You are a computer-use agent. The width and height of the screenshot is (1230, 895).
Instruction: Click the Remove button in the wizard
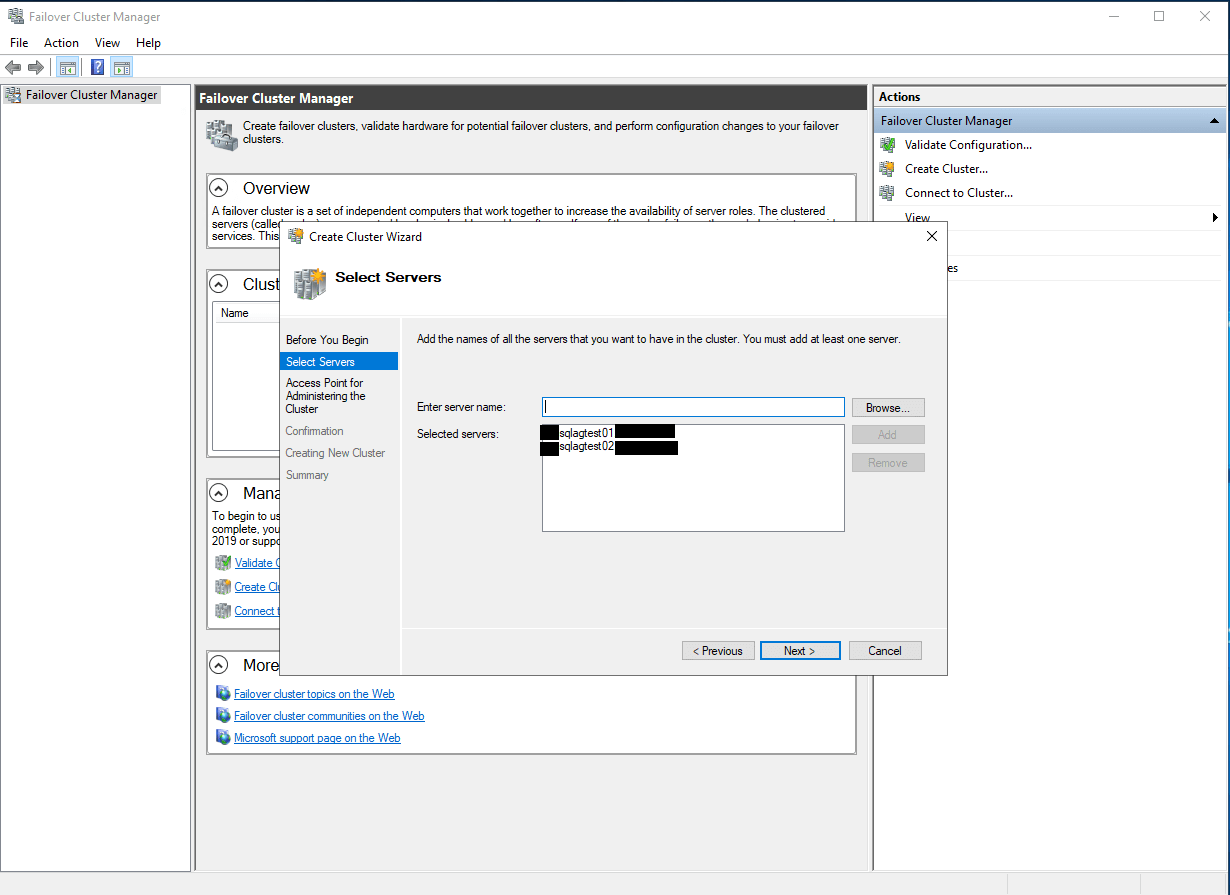(x=888, y=463)
